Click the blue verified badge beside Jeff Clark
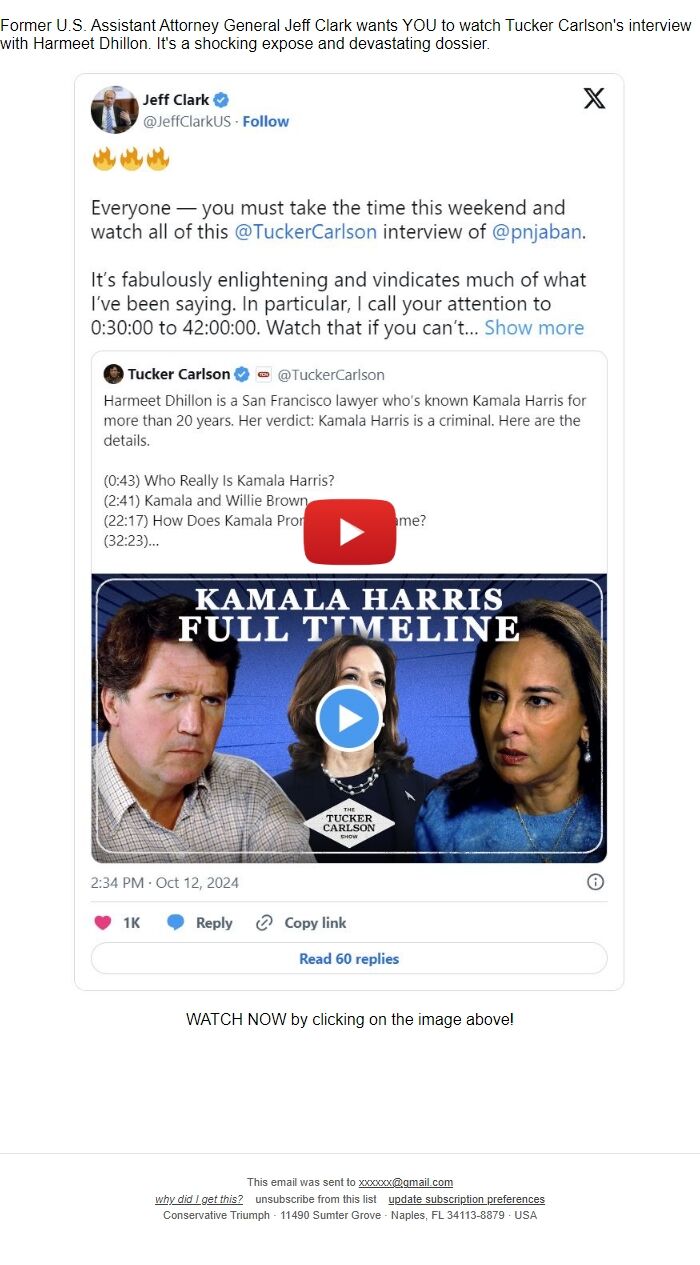Screen dimensions: 700x1265 coord(222,100)
